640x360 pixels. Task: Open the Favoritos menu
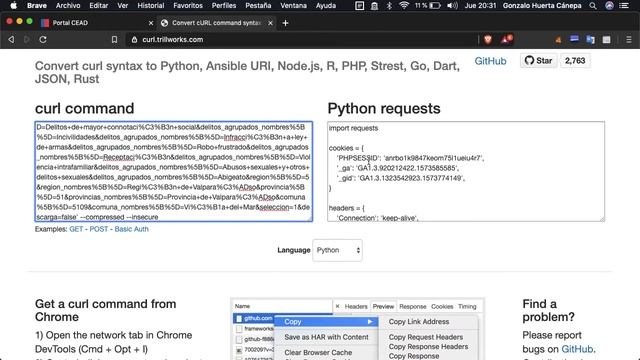(188, 6)
